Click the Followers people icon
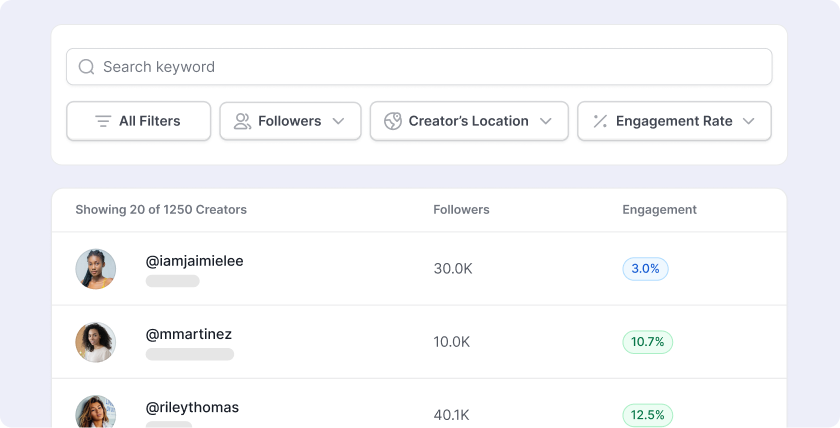Screen dimensions: 840x428 point(242,121)
